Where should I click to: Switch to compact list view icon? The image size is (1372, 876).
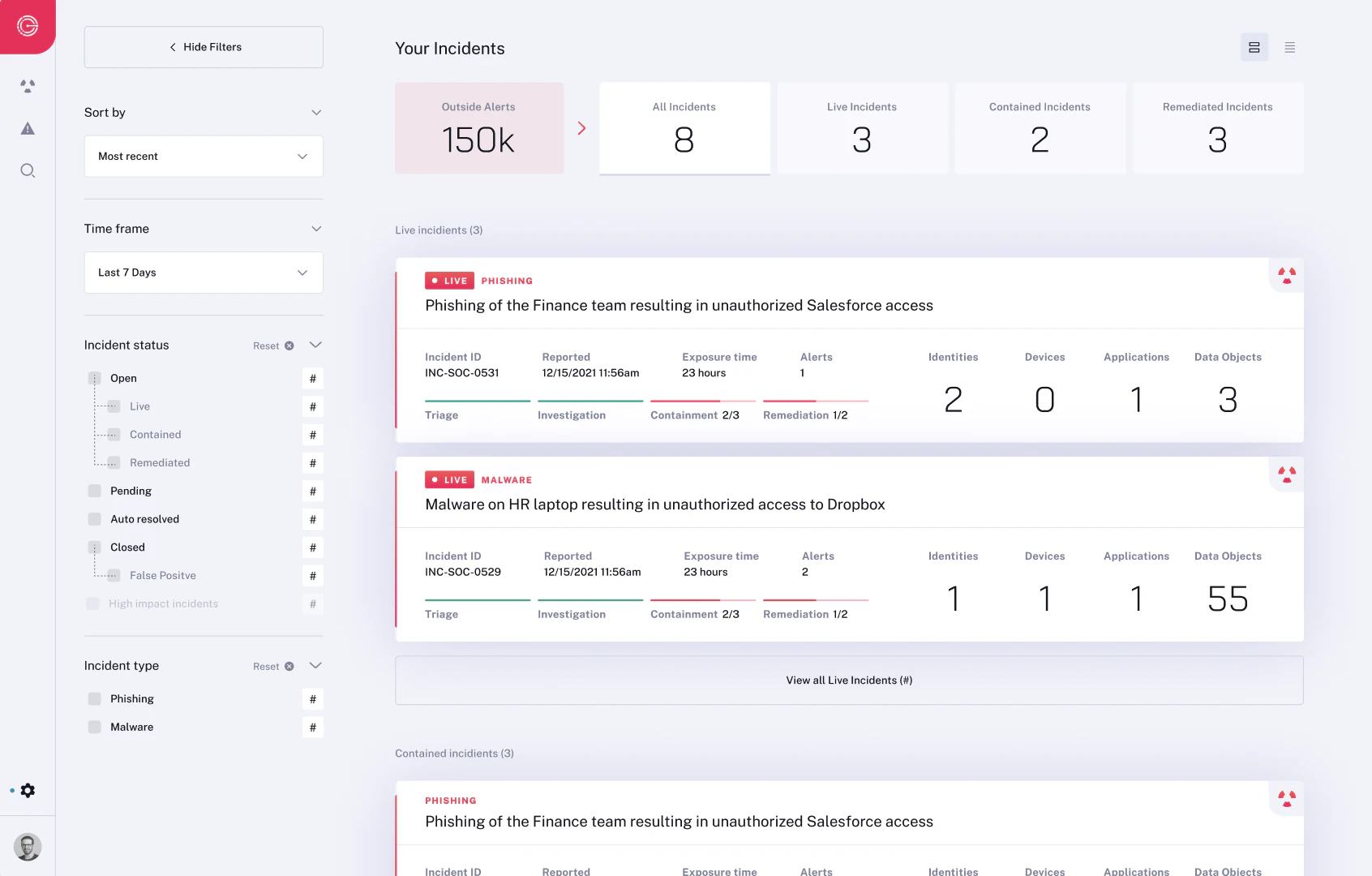[x=1289, y=47]
